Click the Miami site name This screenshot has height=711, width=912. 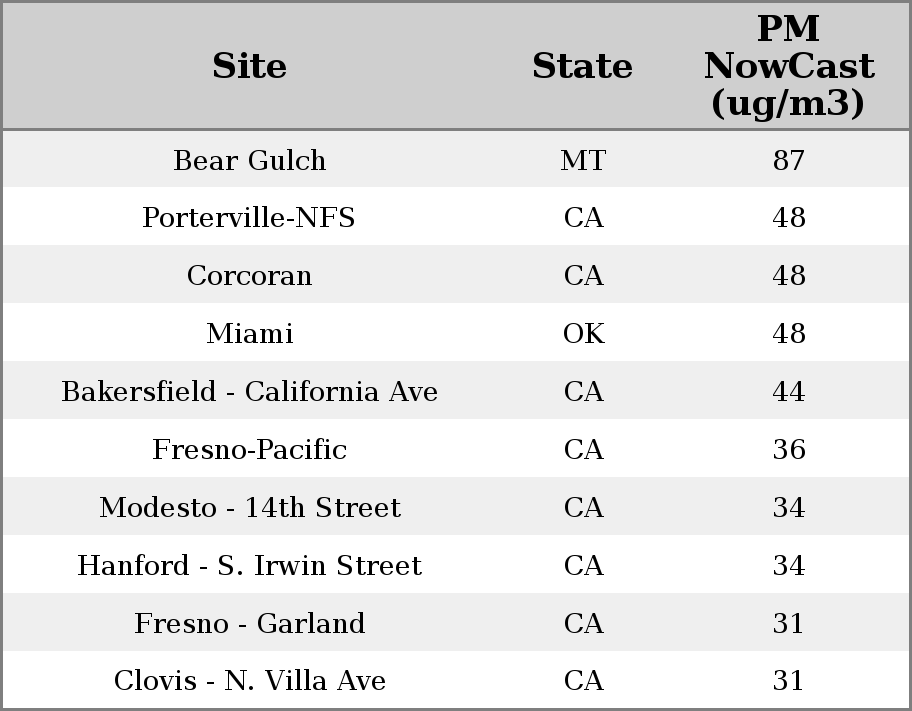tap(249, 334)
